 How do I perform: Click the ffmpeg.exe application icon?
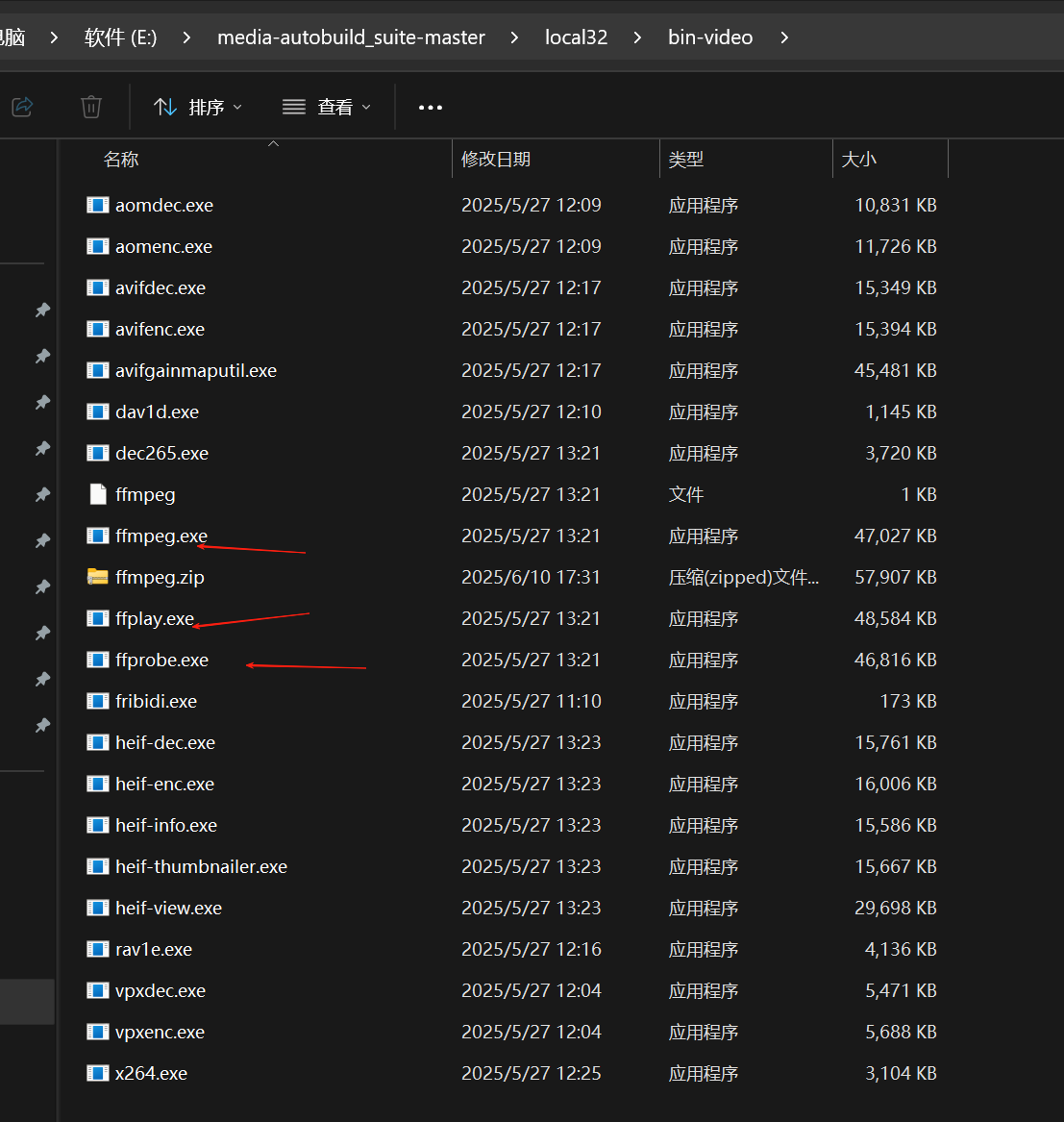click(97, 536)
